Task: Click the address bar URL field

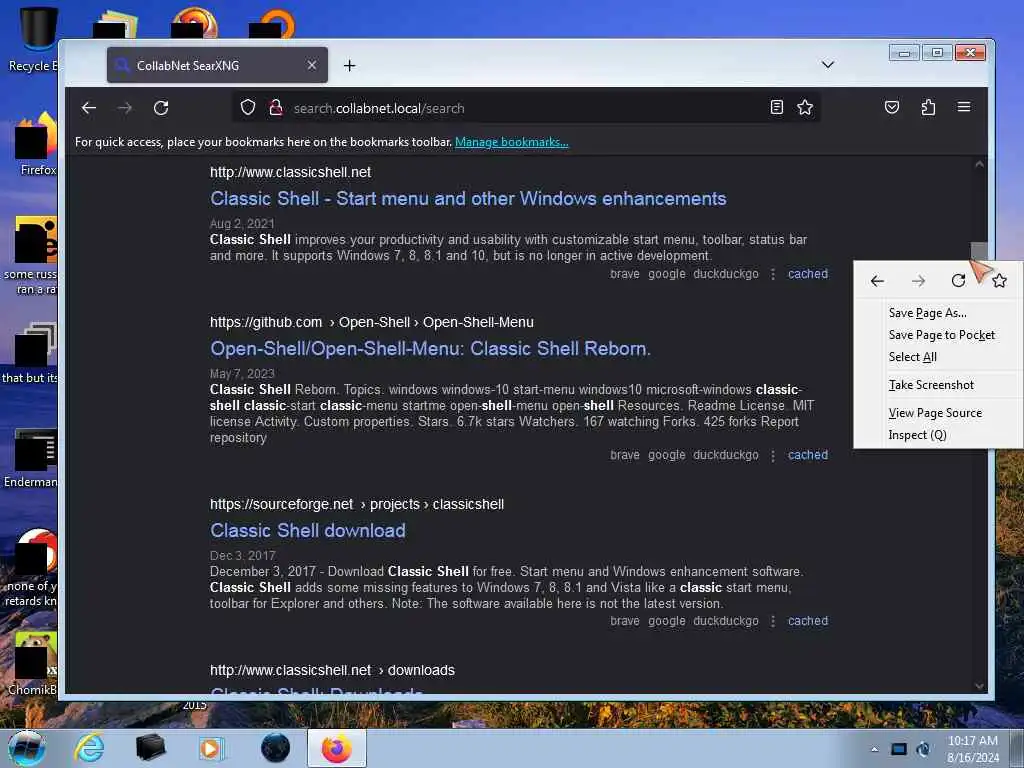Action: [x=528, y=108]
